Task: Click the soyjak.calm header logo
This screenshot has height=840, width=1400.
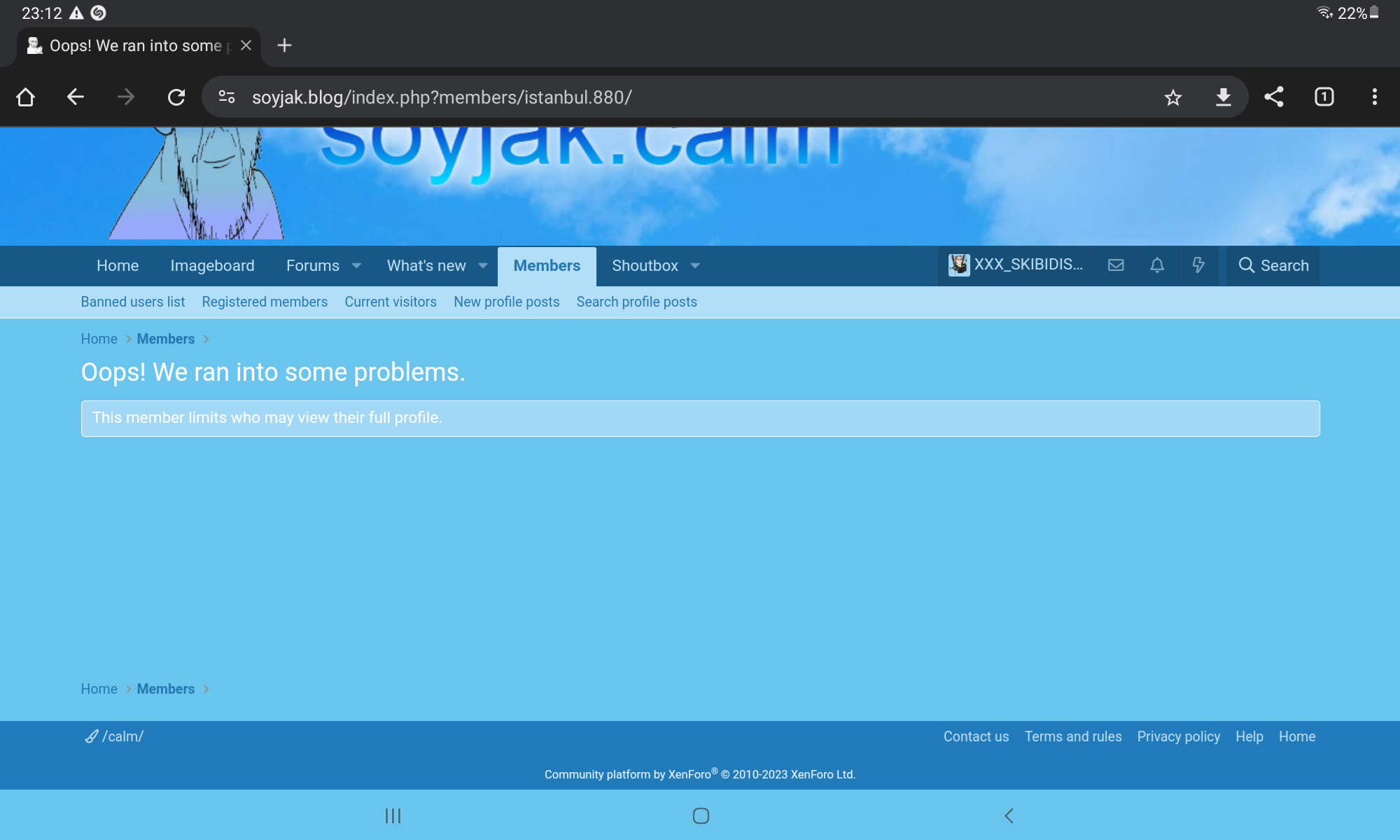Action: [580, 156]
